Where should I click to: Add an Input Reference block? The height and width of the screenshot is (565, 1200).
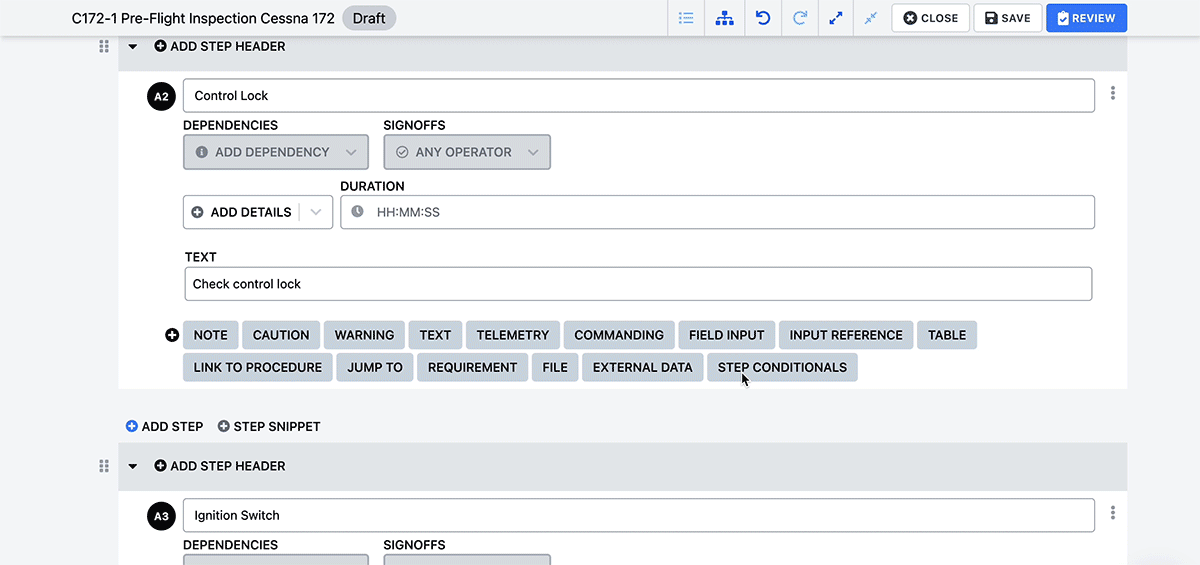tap(846, 335)
